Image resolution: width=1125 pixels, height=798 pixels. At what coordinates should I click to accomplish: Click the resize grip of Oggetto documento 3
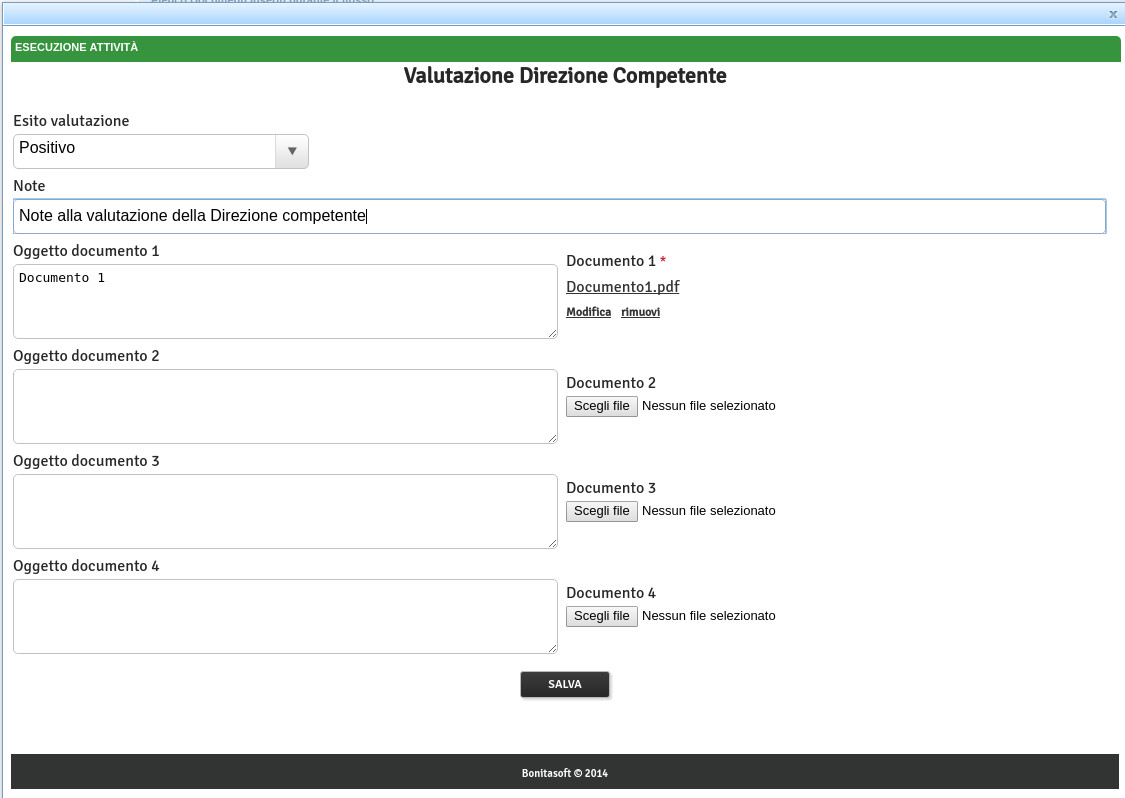click(552, 543)
